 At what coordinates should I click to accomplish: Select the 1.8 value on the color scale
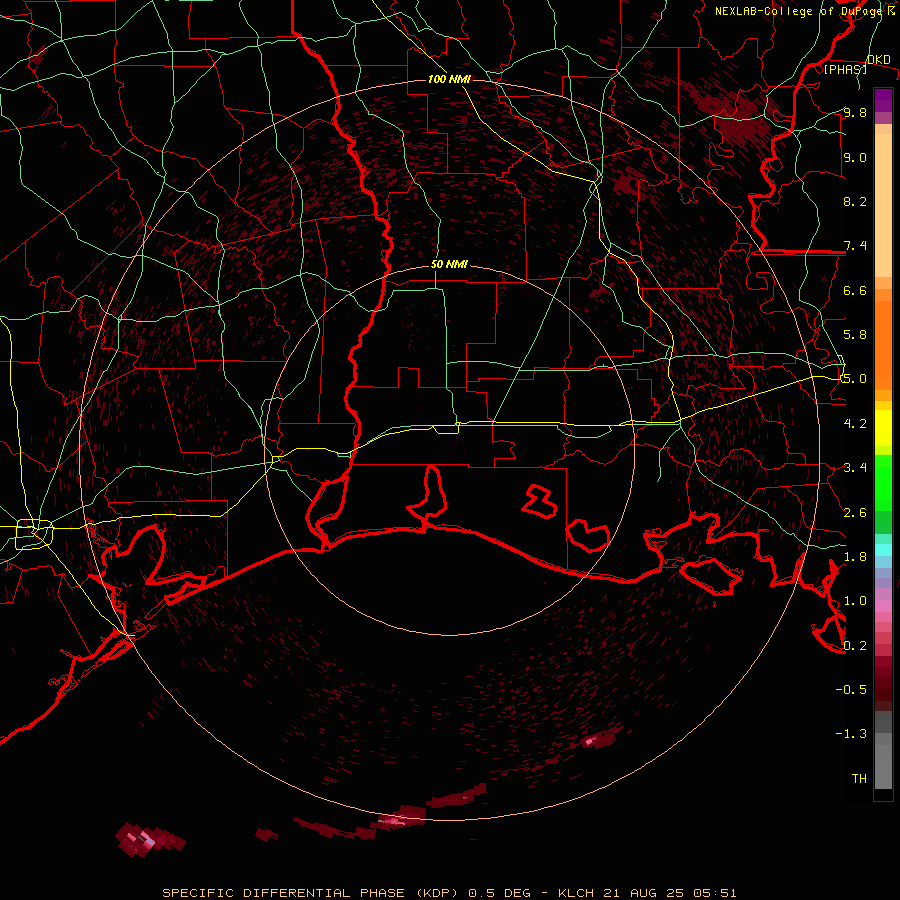[855, 557]
